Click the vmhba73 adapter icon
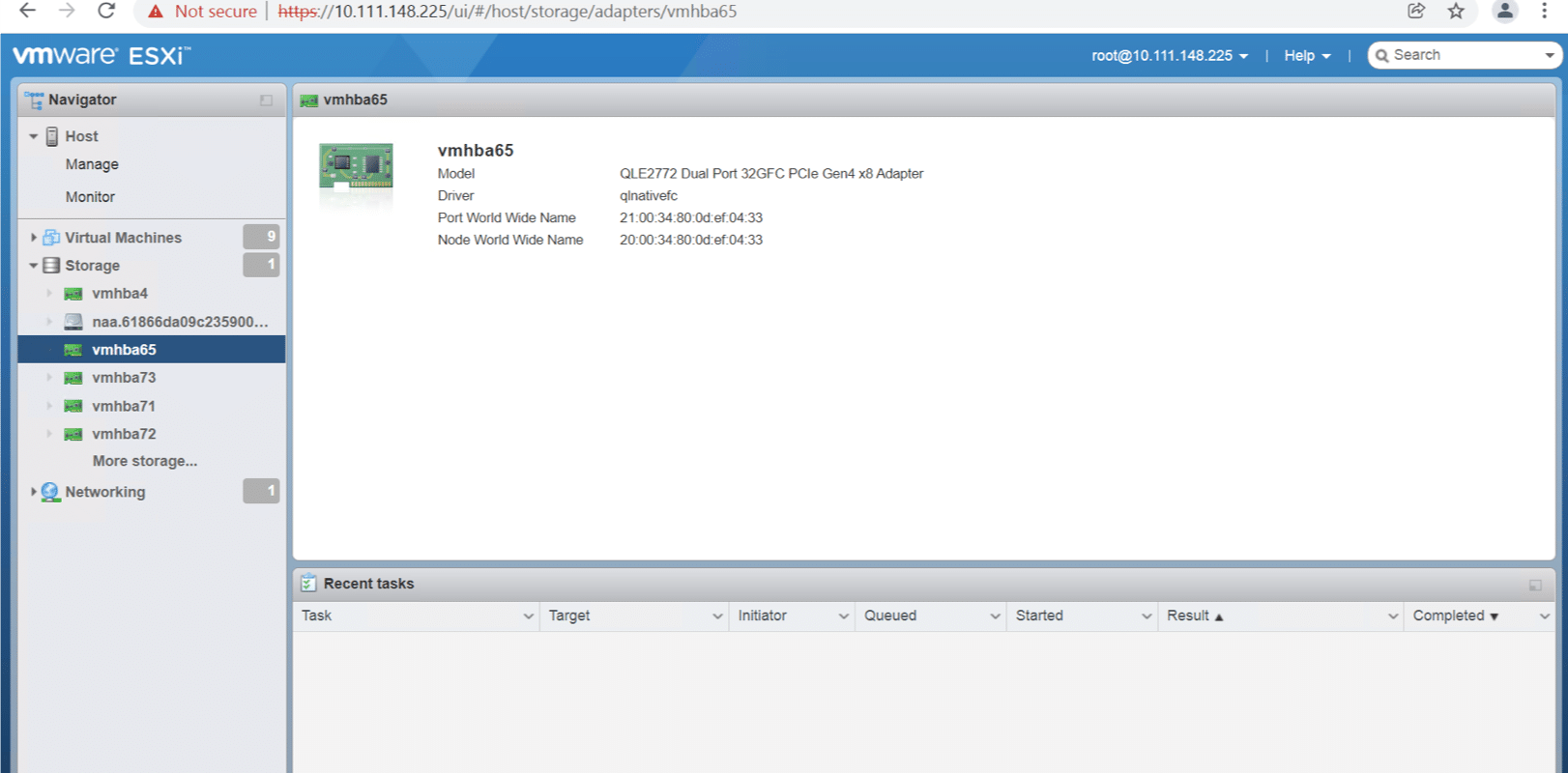 point(73,378)
